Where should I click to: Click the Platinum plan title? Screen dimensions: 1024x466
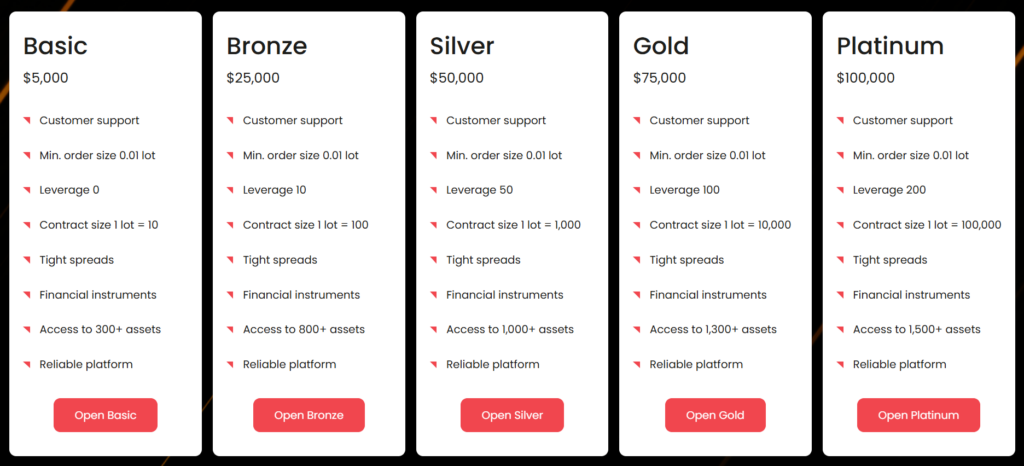890,46
